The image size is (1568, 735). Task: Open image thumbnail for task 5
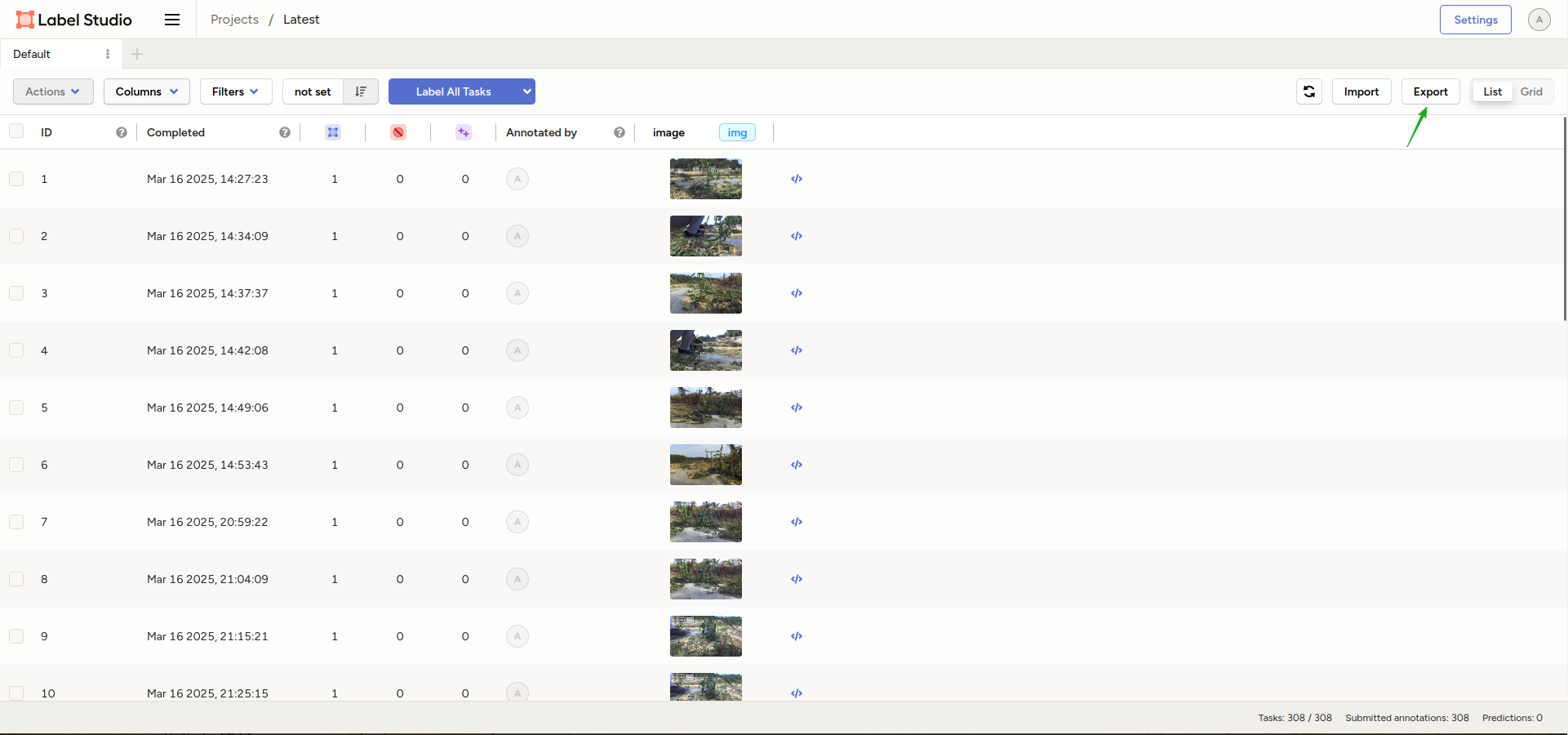pos(705,408)
